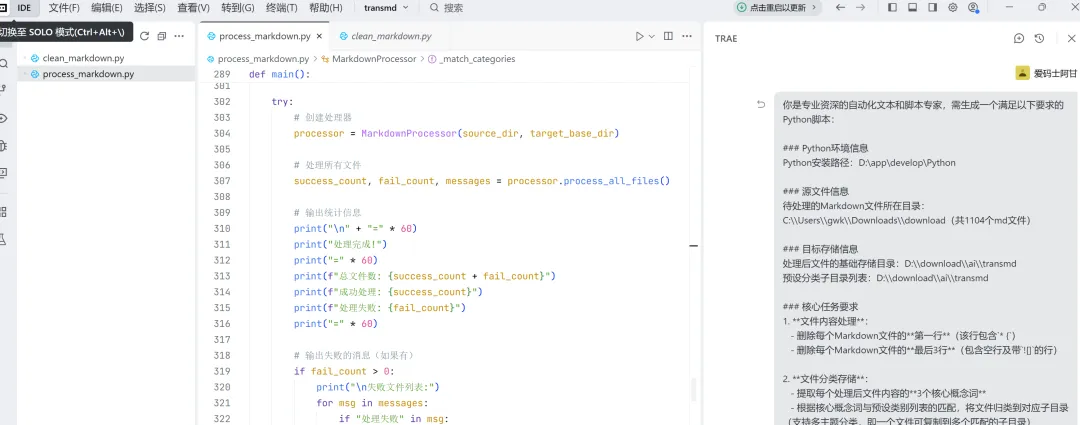This screenshot has height=425, width=1080.
Task: Open settings gear icon
Action: tap(953, 8)
